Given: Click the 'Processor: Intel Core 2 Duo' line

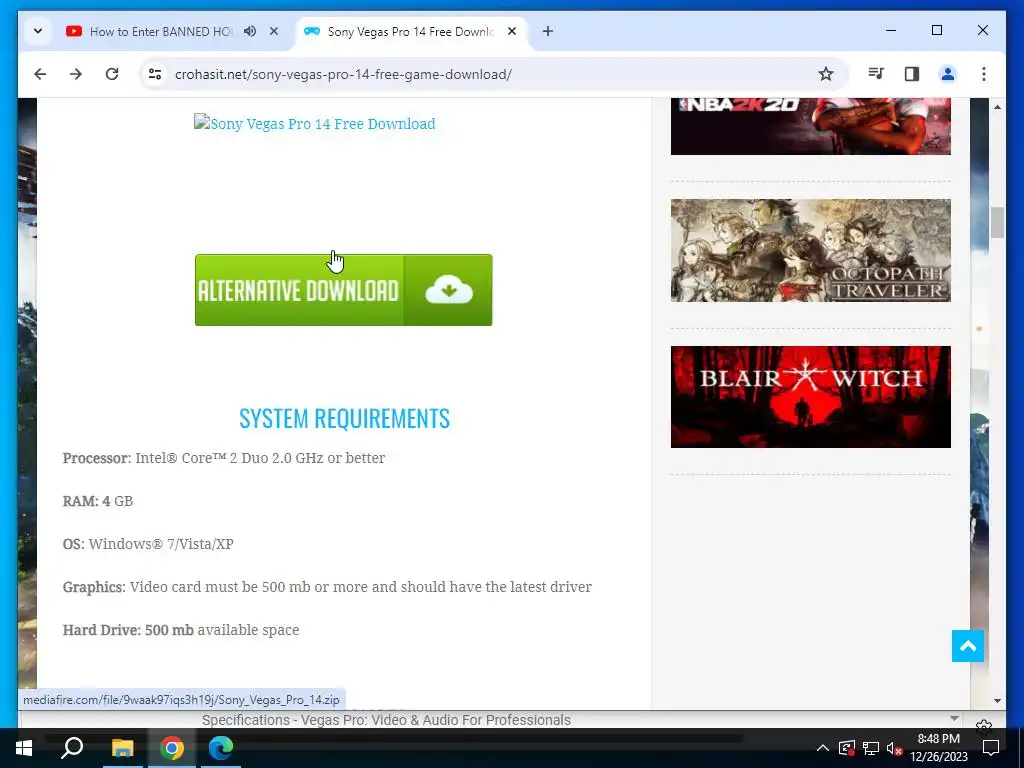Looking at the screenshot, I should (x=224, y=458).
